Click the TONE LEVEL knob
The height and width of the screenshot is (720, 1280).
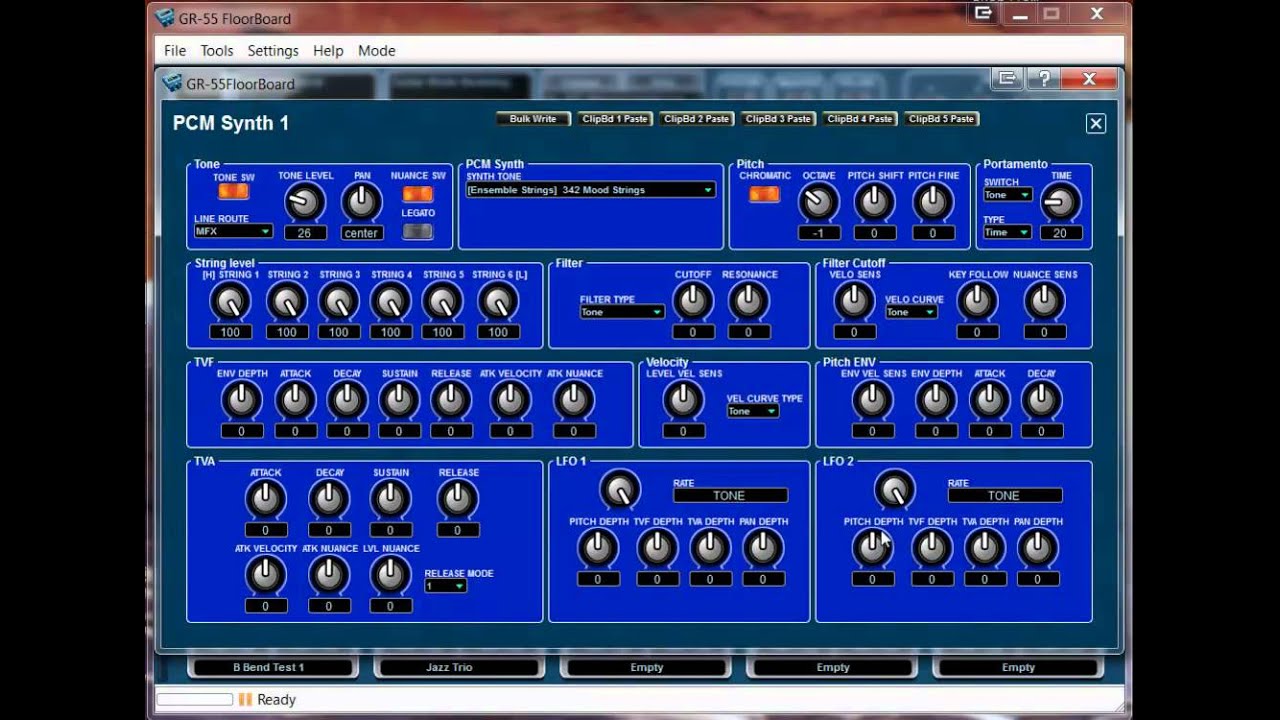pos(305,202)
